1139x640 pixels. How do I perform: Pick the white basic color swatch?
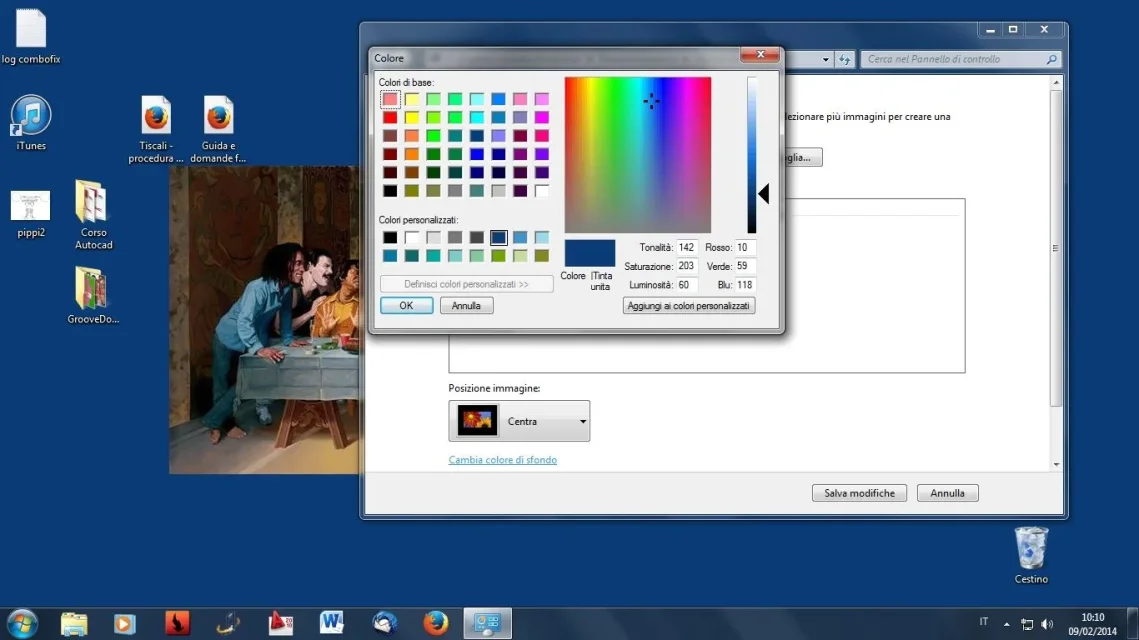542,191
